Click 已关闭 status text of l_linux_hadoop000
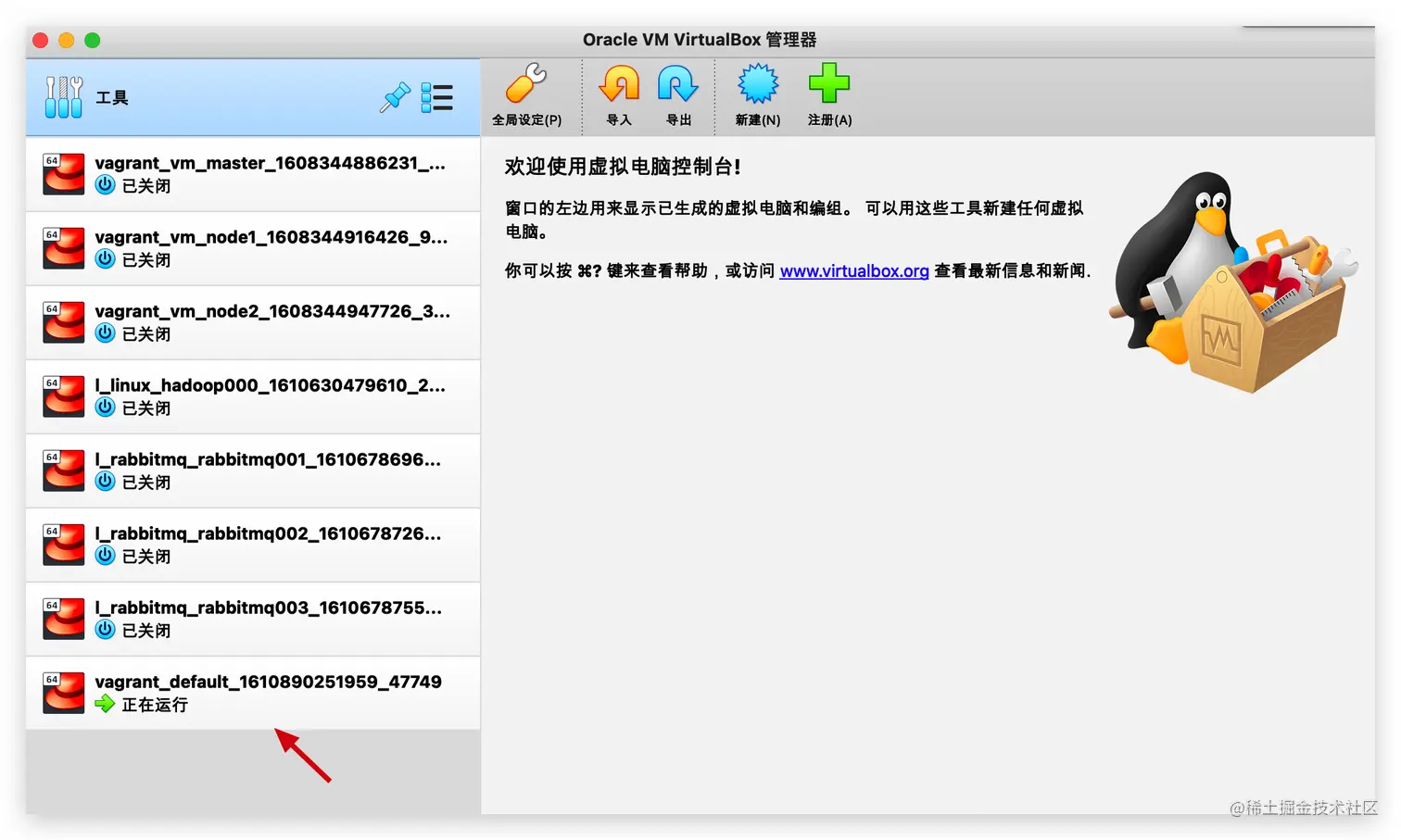Image resolution: width=1401 pixels, height=840 pixels. 146,408
